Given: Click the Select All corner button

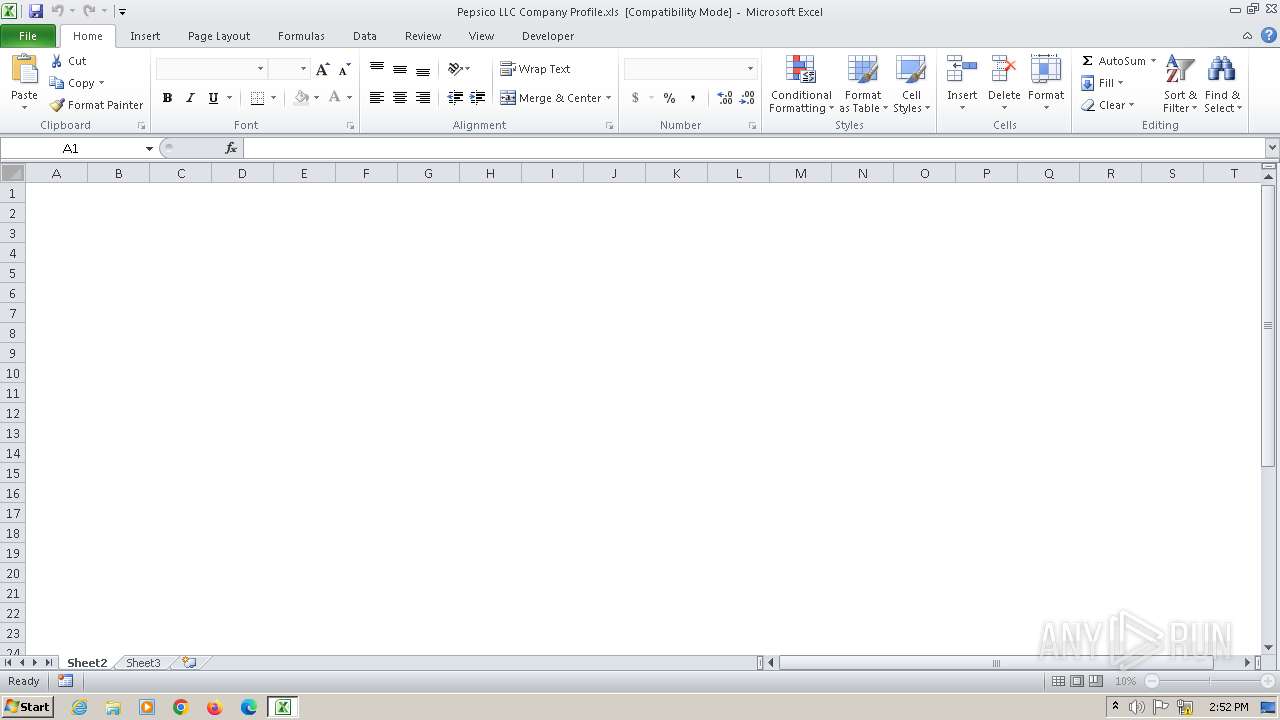Looking at the screenshot, I should pos(13,174).
